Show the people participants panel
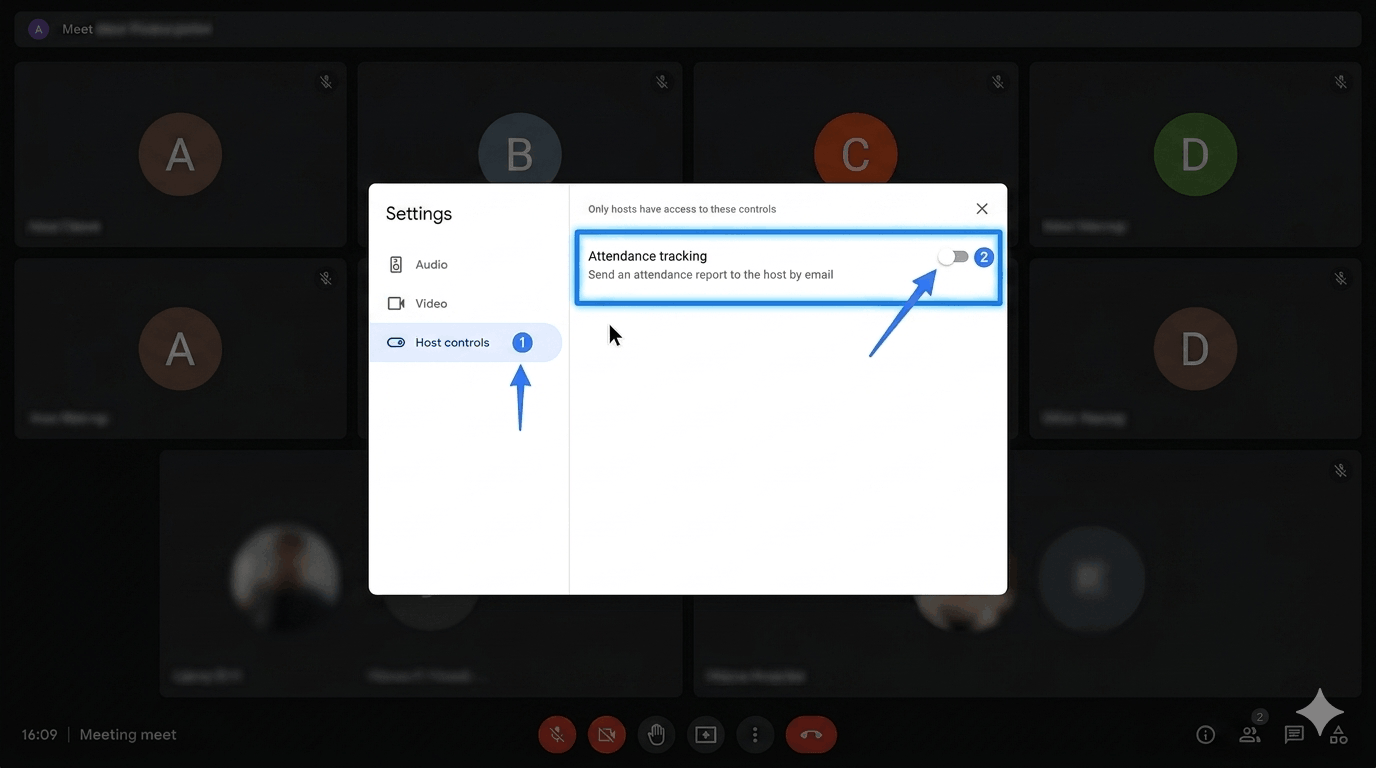The height and width of the screenshot is (768, 1376). [x=1250, y=735]
